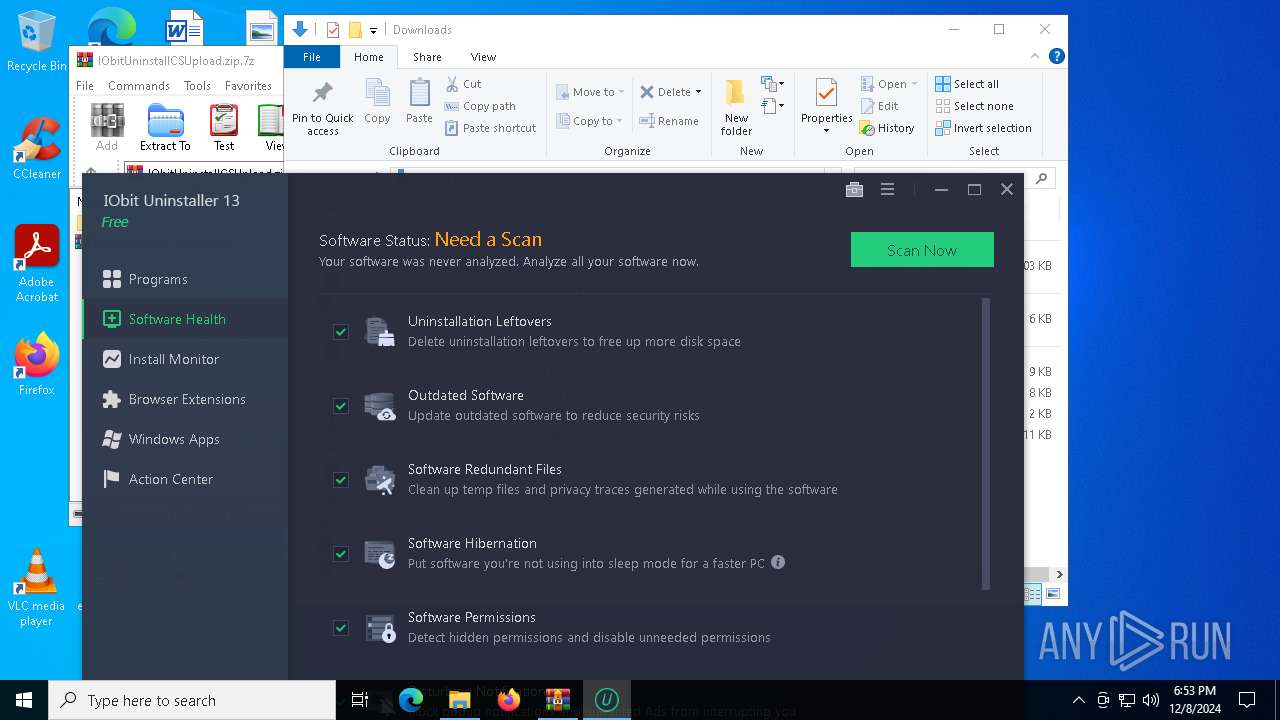Open Tools menu in WinRAR window
The width and height of the screenshot is (1280, 720).
coord(197,86)
